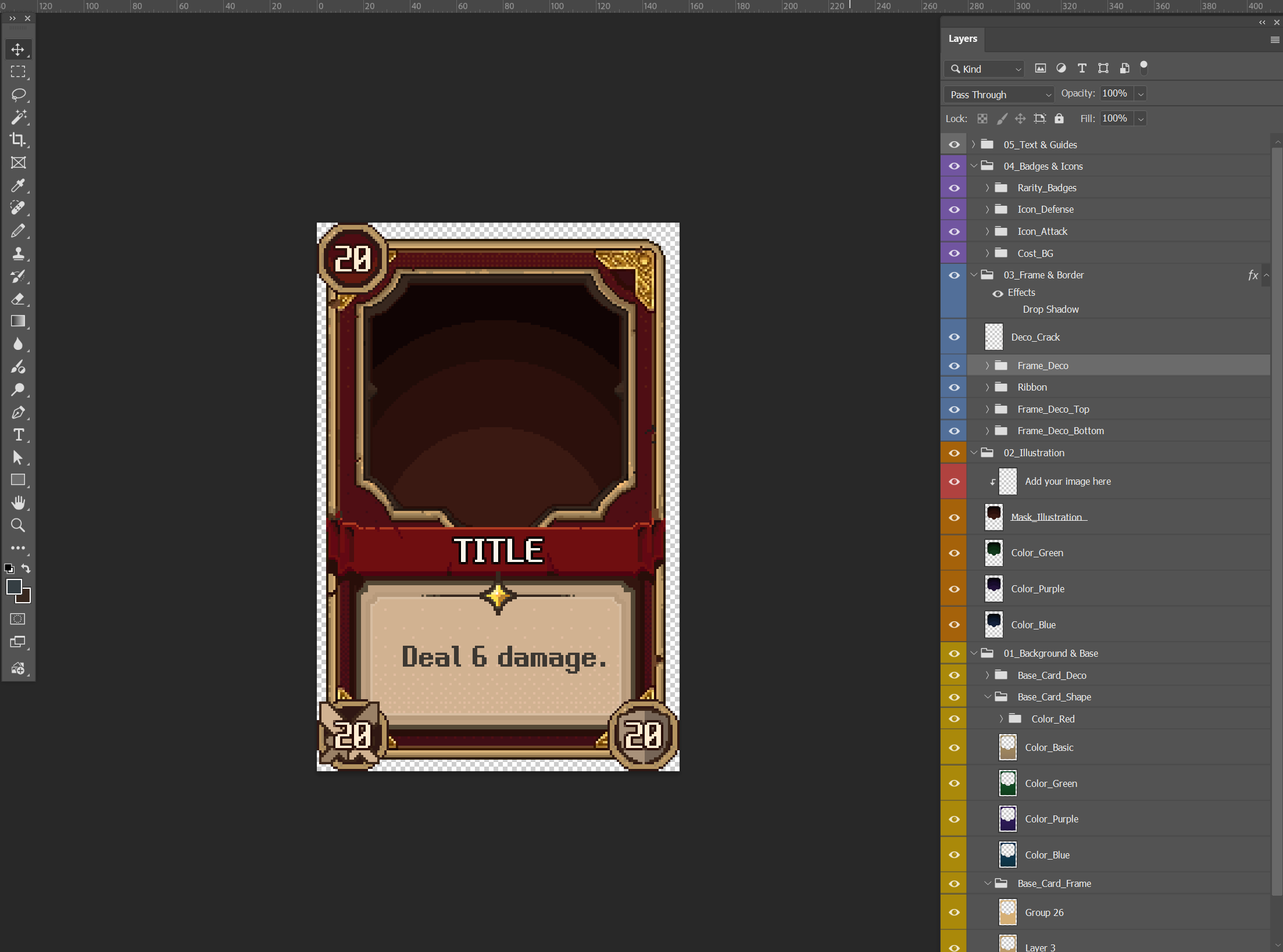Click the Layers panel tab
The height and width of the screenshot is (952, 1283).
pos(963,39)
